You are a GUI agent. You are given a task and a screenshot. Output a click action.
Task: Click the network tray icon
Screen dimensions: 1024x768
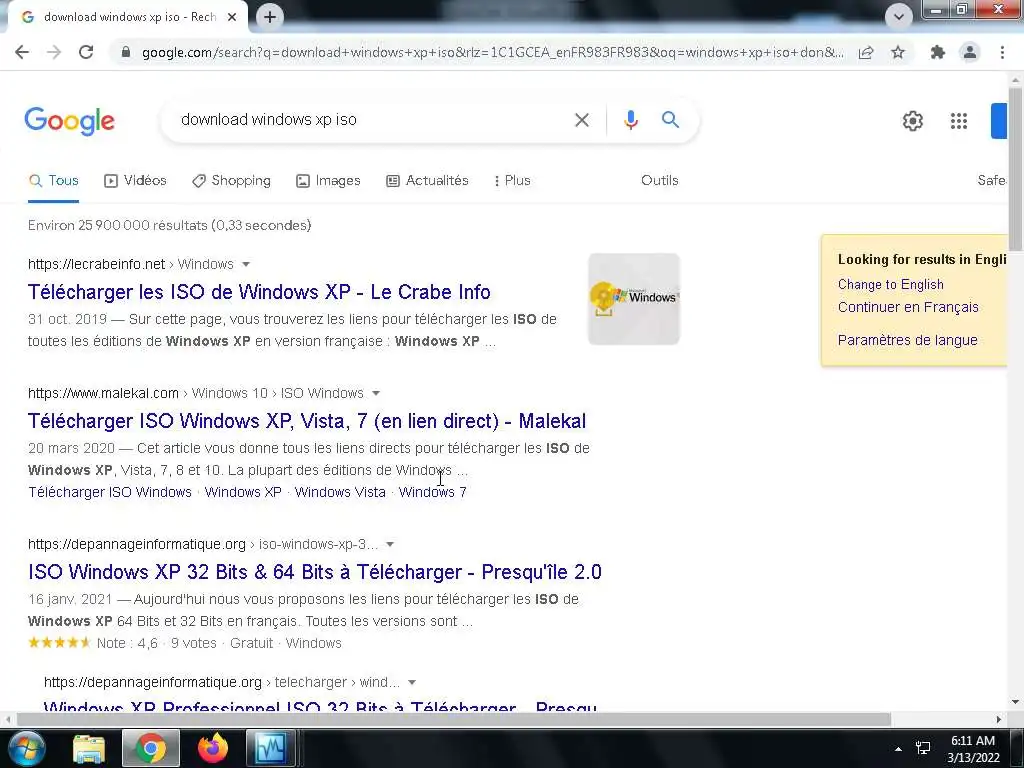click(x=923, y=748)
